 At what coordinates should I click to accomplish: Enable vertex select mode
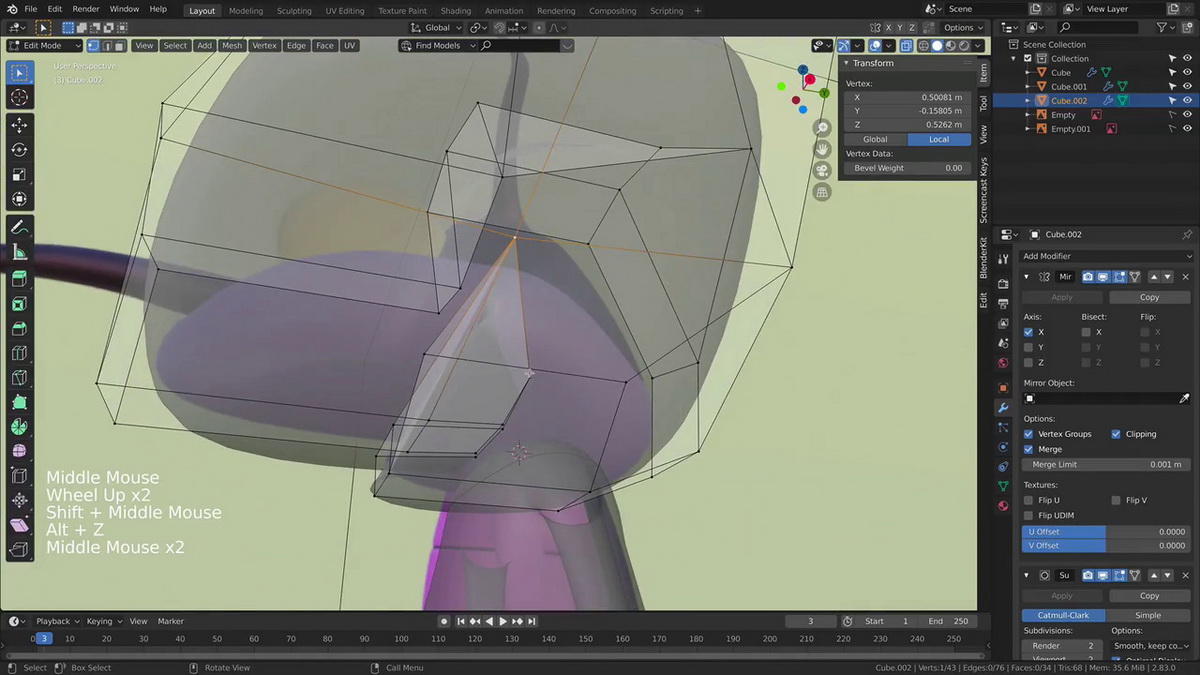[x=93, y=45]
